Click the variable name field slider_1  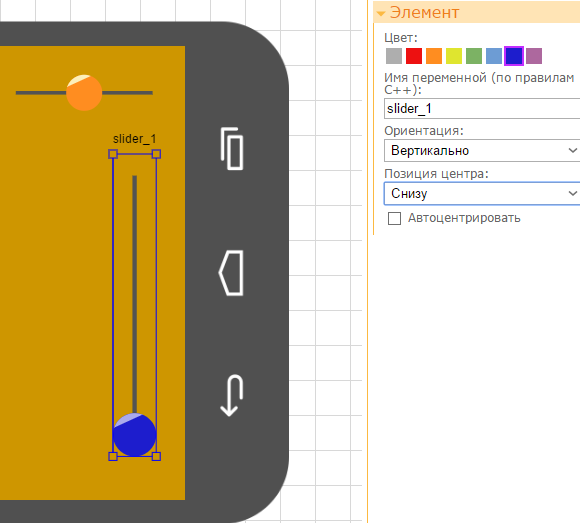[482, 108]
